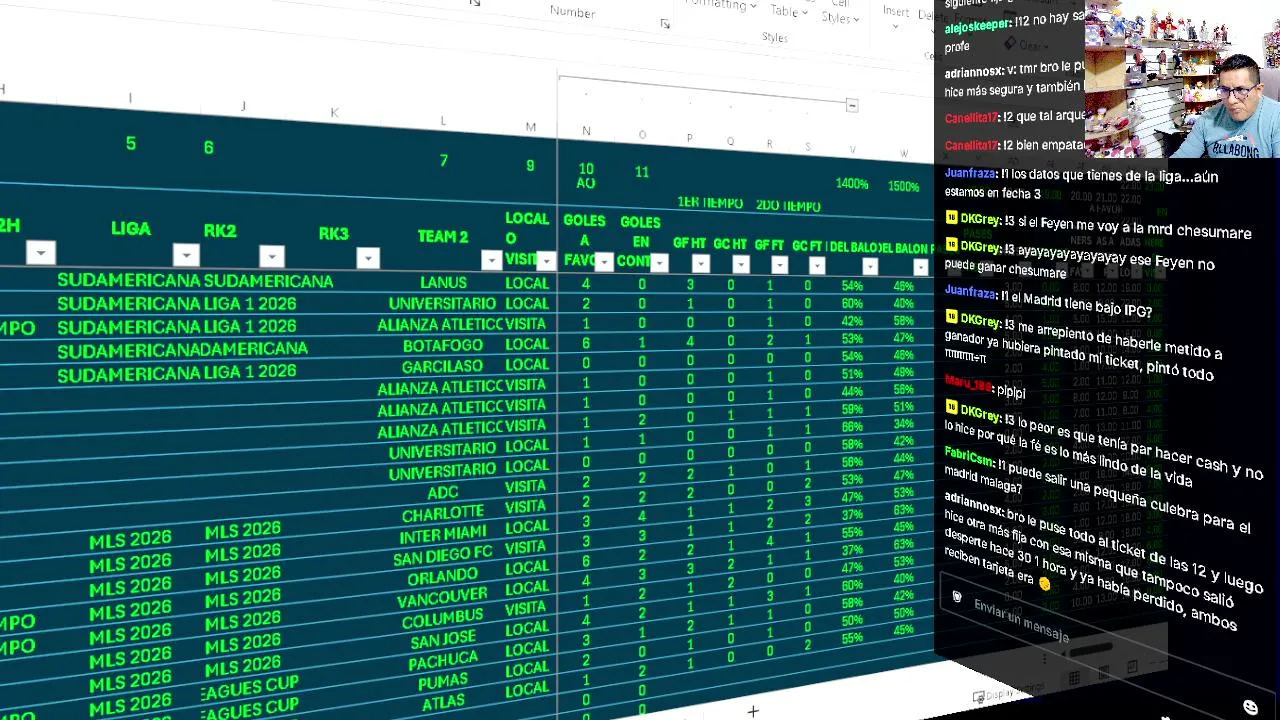1280x720 pixels.
Task: Select the ORLANDO team cell
Action: coord(443,577)
